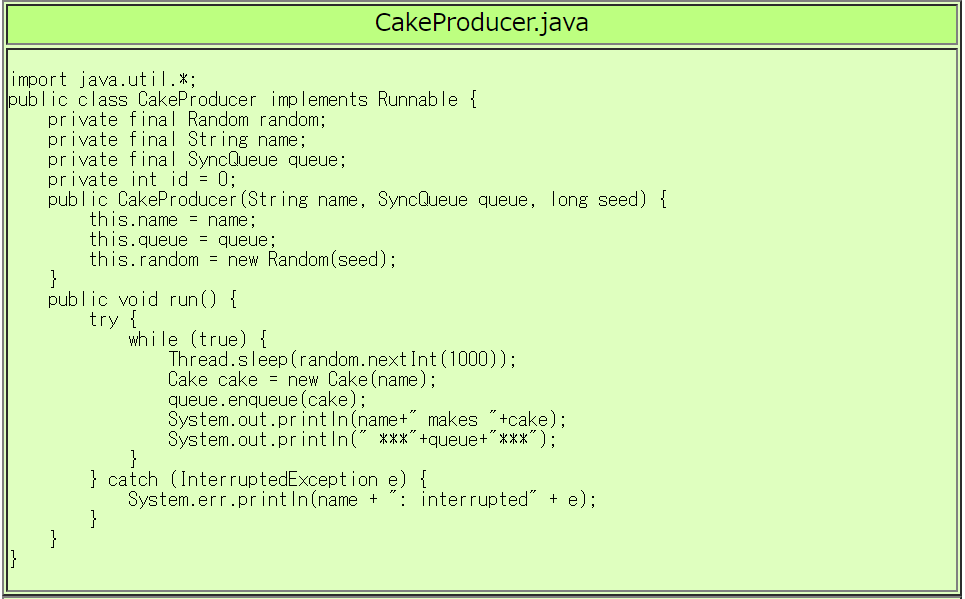Image resolution: width=965 pixels, height=599 pixels.
Task: Click the word Runnable in class declaration
Action: coord(417,100)
